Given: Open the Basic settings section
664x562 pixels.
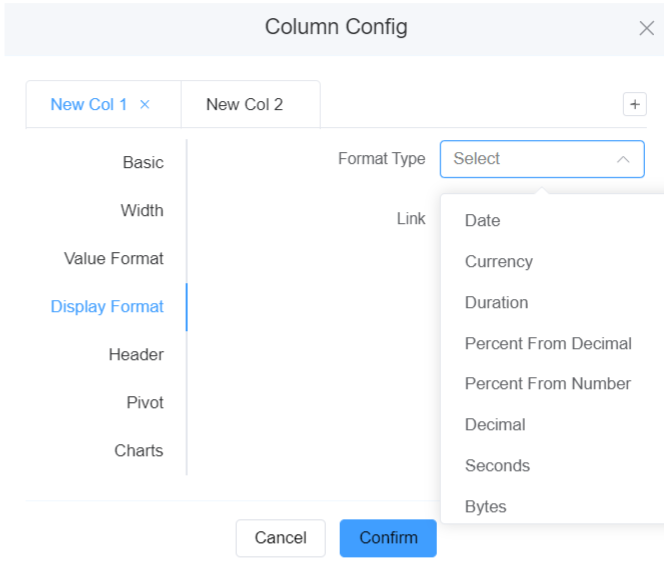Looking at the screenshot, I should tap(143, 162).
